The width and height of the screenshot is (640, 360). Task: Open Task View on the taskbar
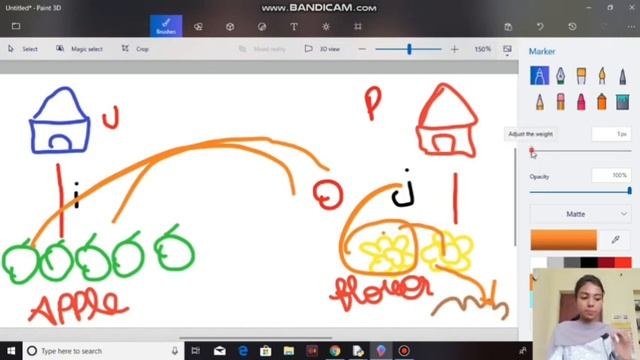[x=196, y=351]
